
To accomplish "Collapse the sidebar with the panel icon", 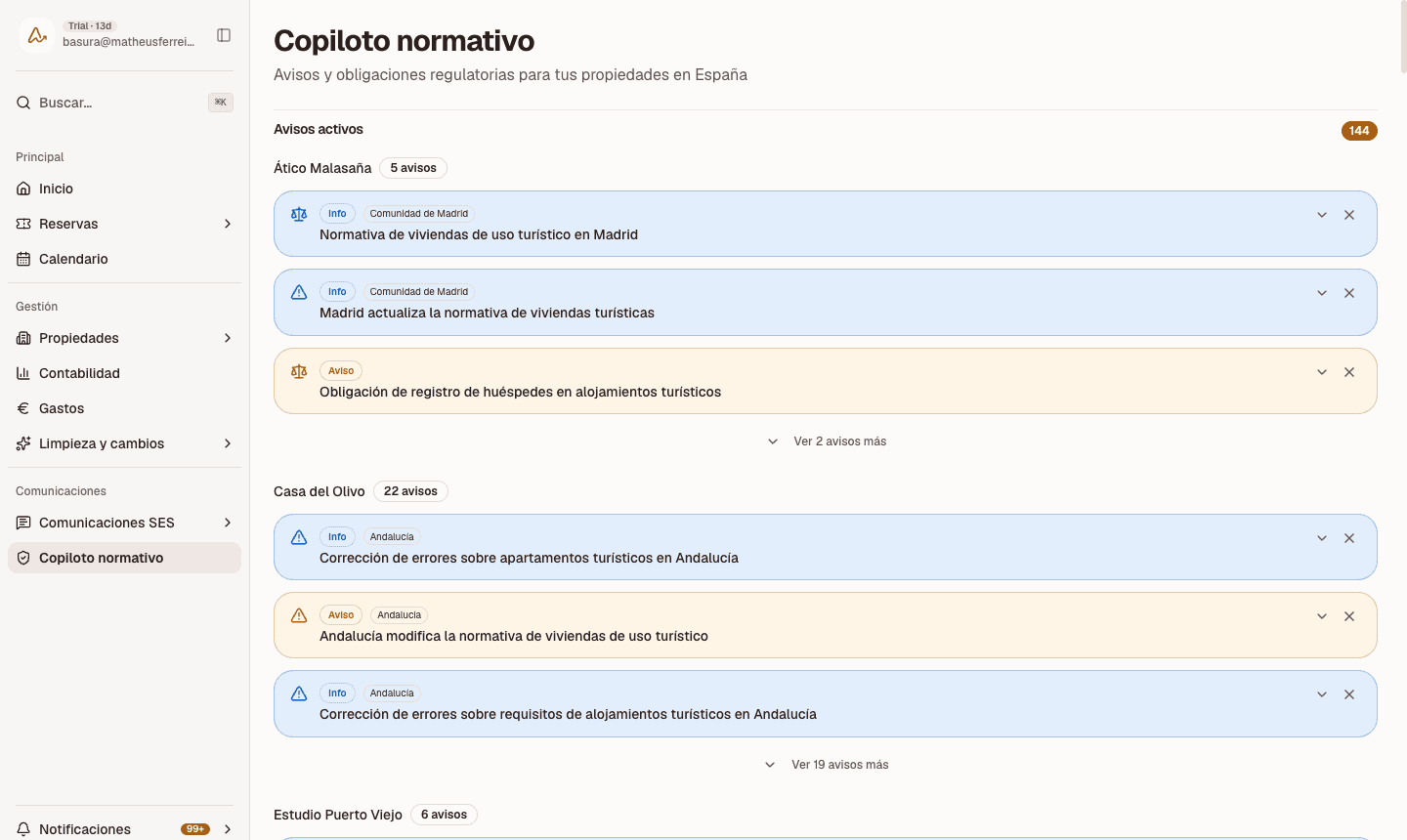I will [x=224, y=35].
